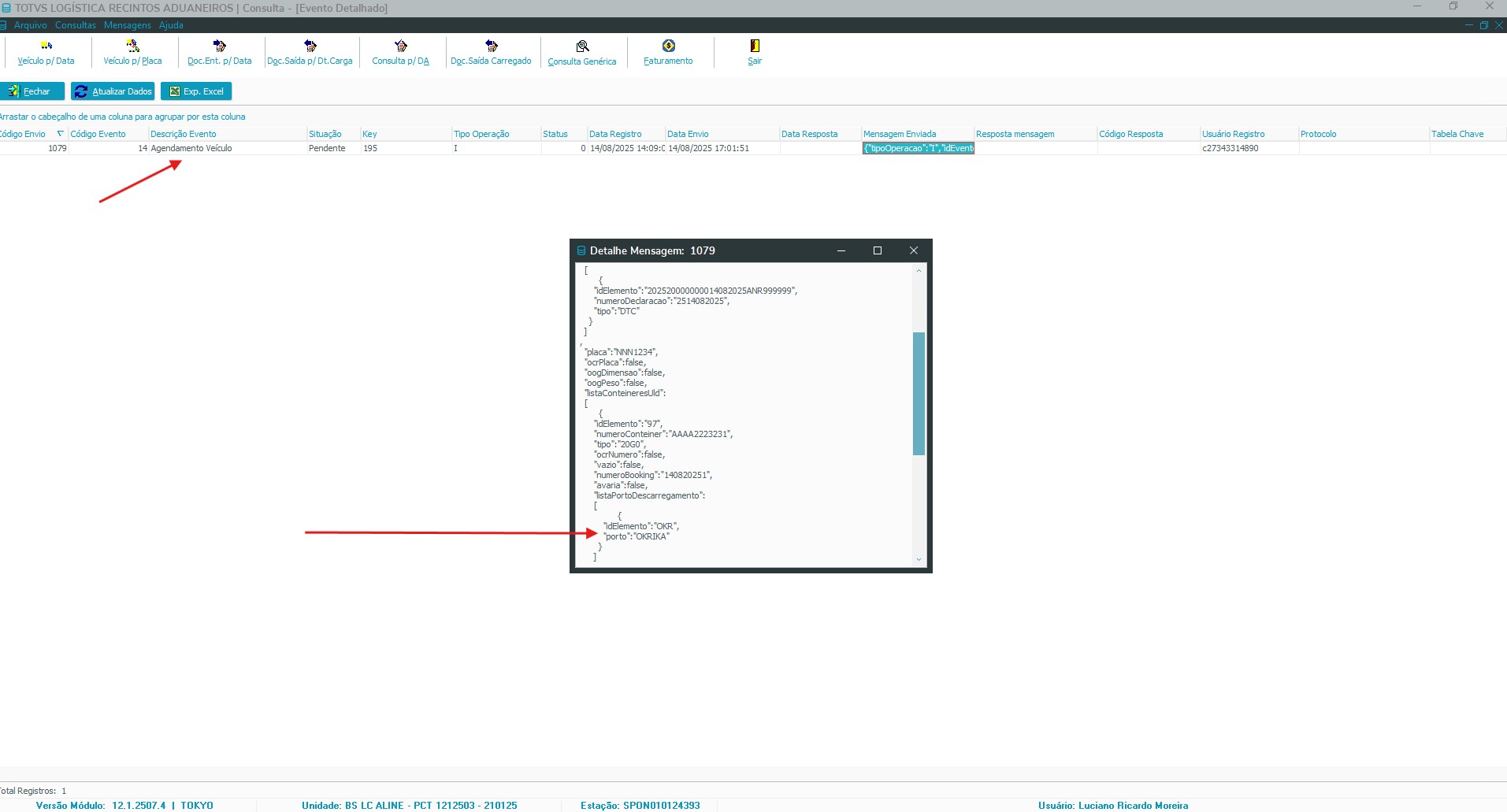
Task: Click the TOTVS application icon in title bar
Action: [6, 8]
